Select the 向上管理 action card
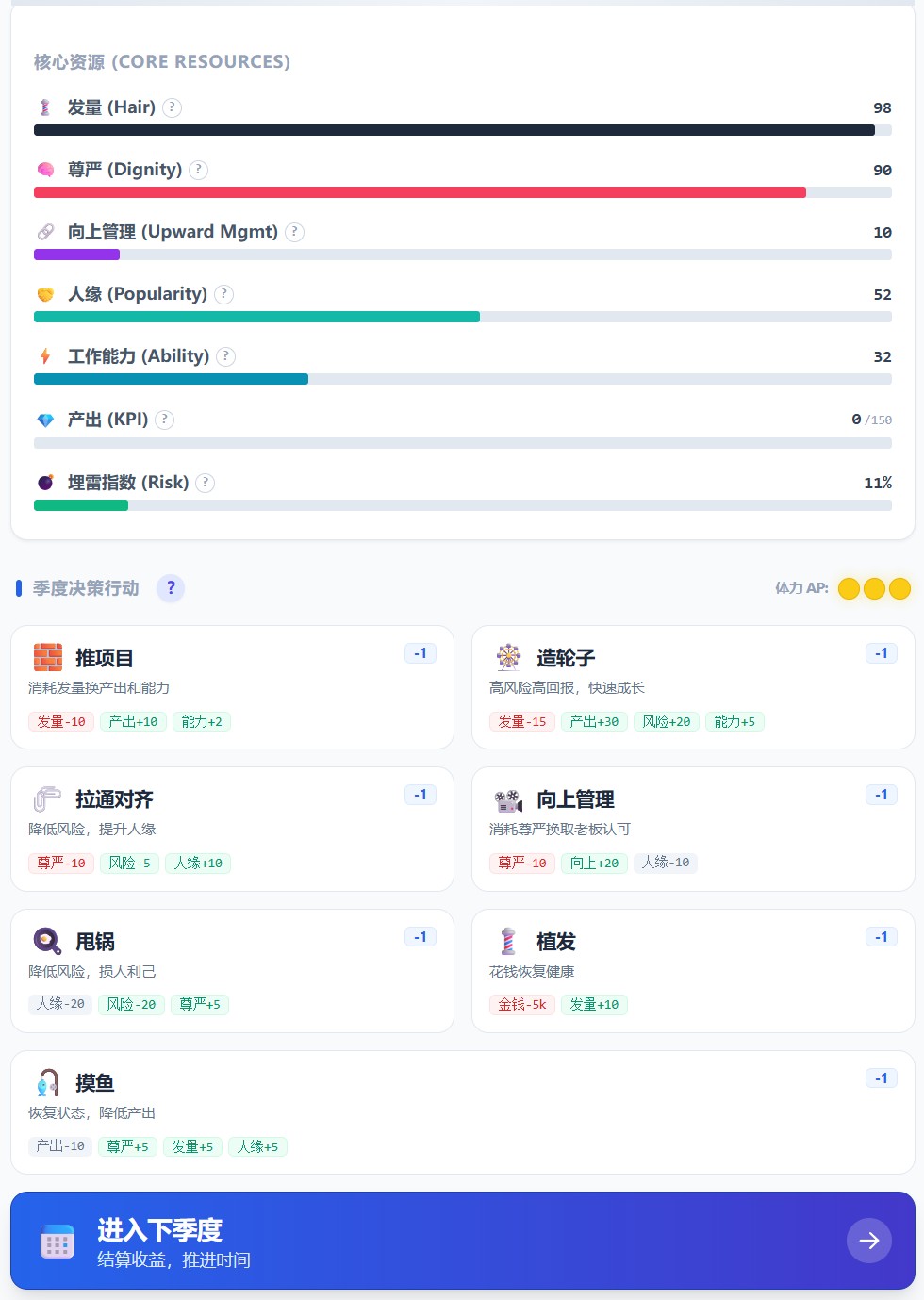This screenshot has width=924, height=1300. click(x=692, y=828)
